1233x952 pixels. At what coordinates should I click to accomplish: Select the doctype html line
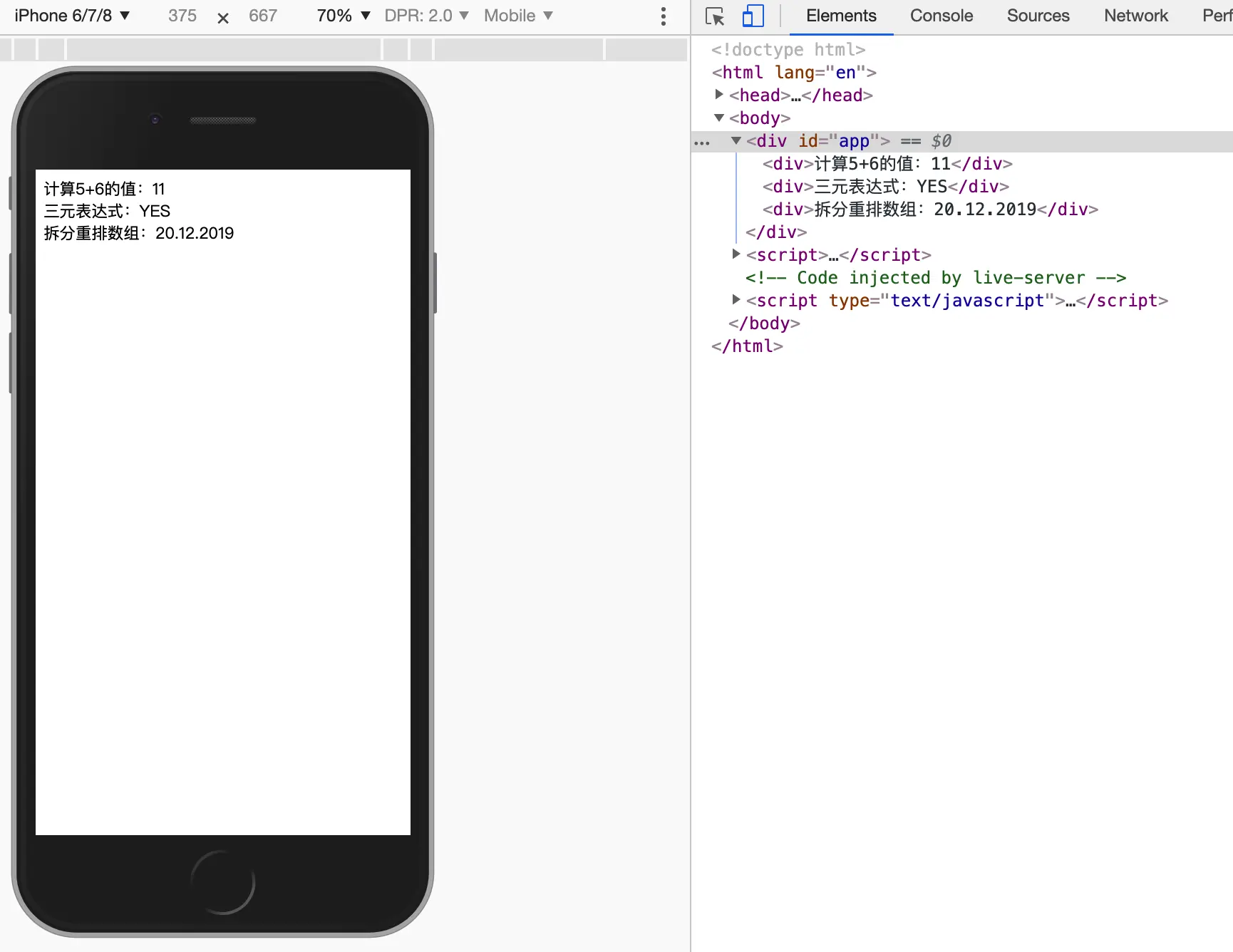tap(788, 49)
